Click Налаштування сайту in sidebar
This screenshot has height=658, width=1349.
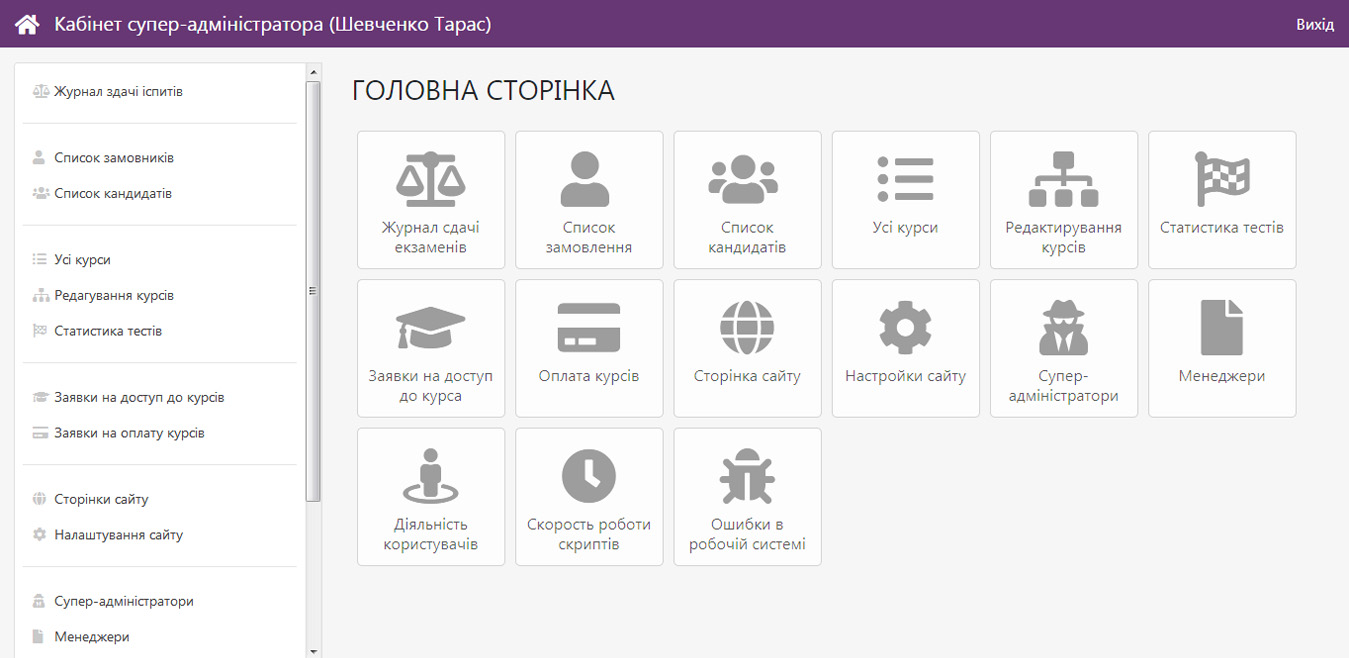click(x=118, y=535)
